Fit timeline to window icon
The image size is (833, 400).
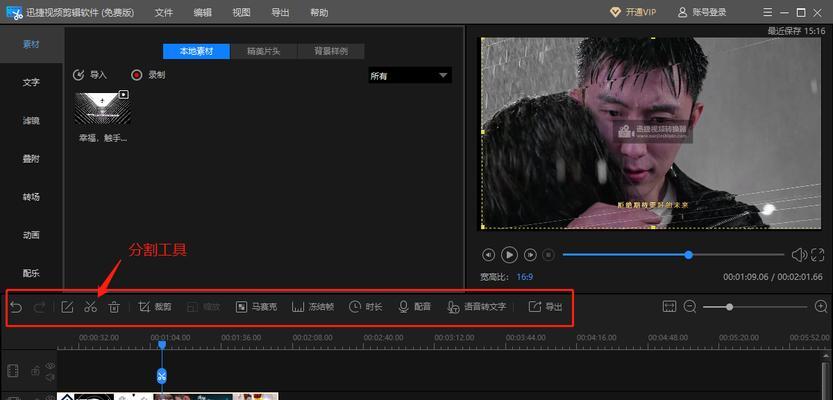pos(669,307)
